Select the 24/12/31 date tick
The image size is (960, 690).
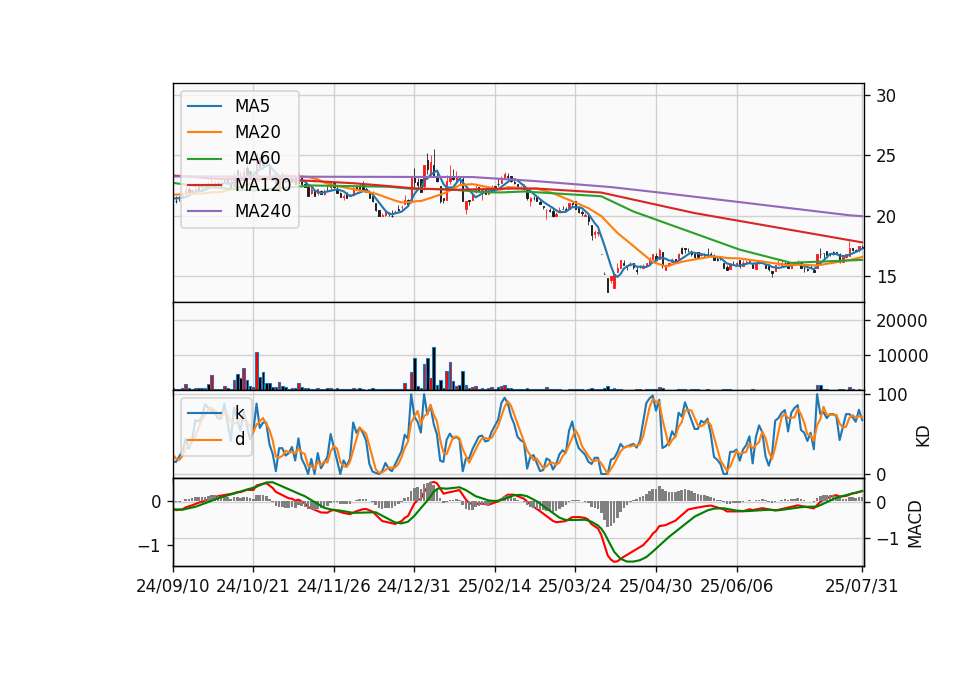pos(414,586)
